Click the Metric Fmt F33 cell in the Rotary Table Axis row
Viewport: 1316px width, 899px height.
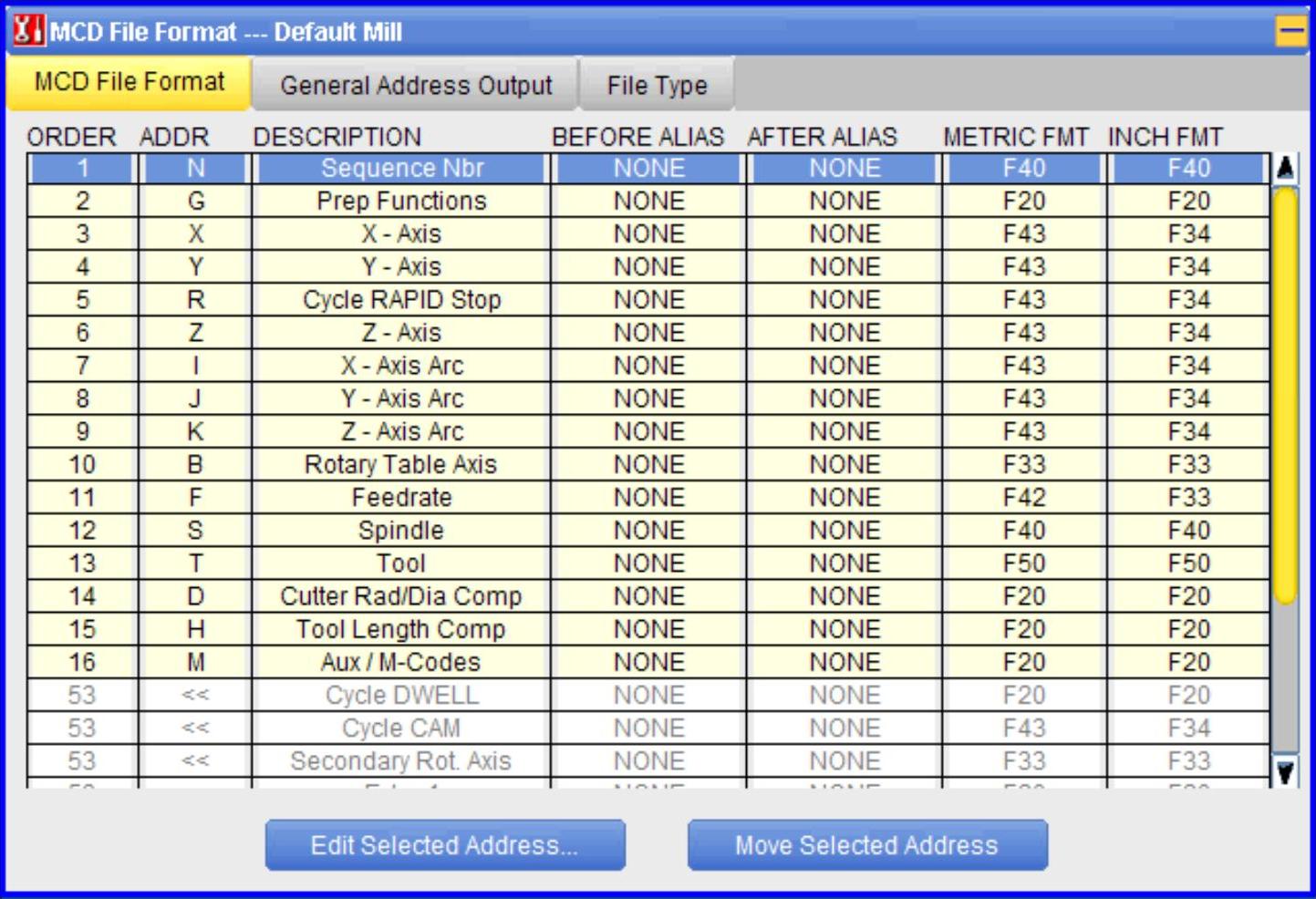pos(1024,465)
